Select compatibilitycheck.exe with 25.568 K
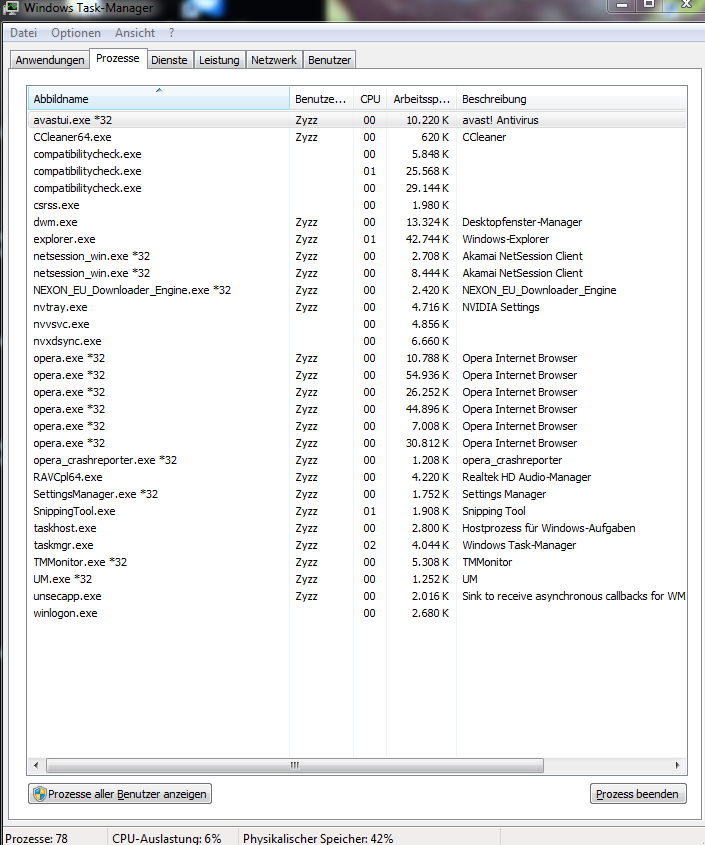 [357, 171]
